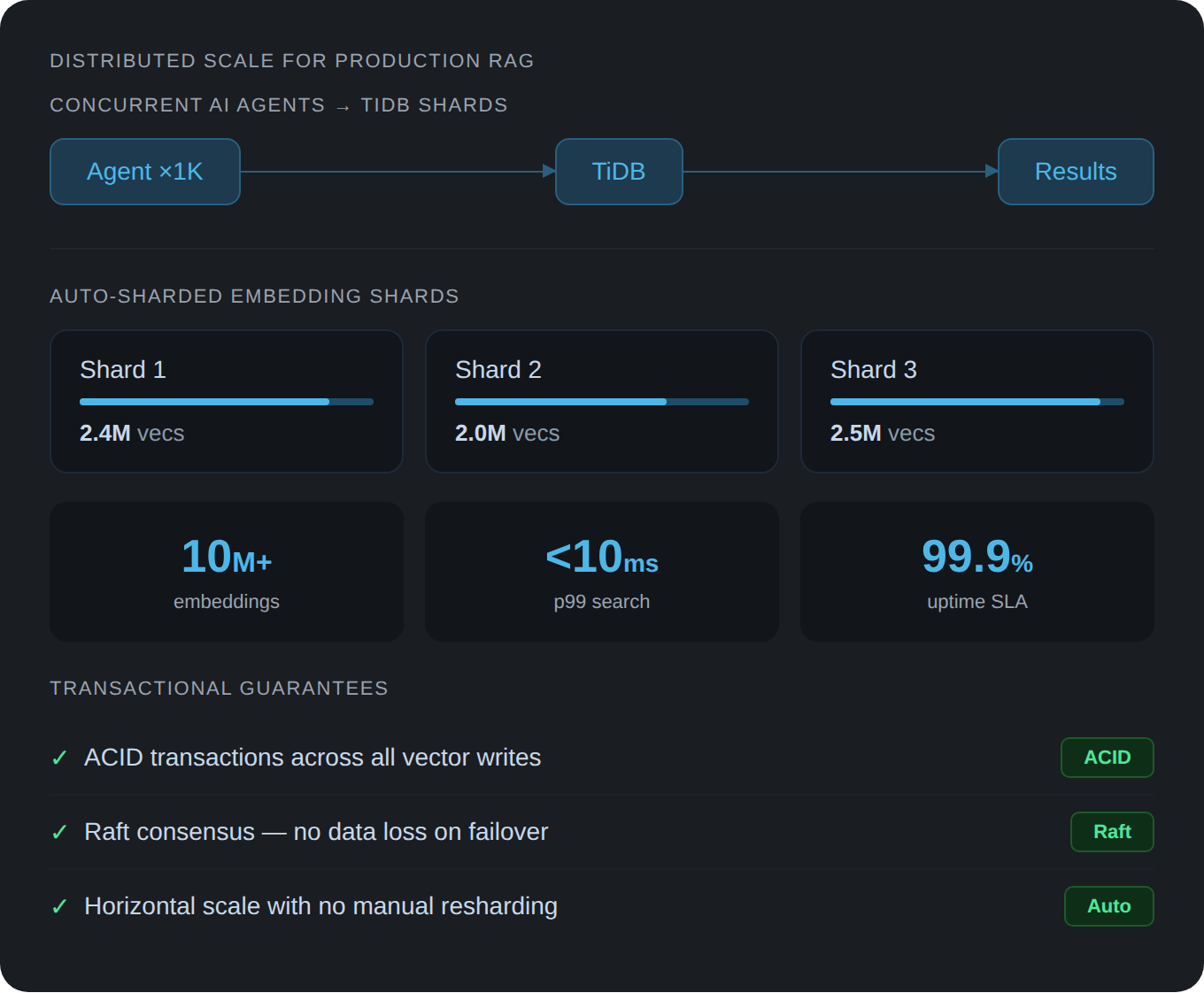The width and height of the screenshot is (1204, 993).
Task: Click the arrowhead pointing into TiDB
Action: (x=549, y=172)
